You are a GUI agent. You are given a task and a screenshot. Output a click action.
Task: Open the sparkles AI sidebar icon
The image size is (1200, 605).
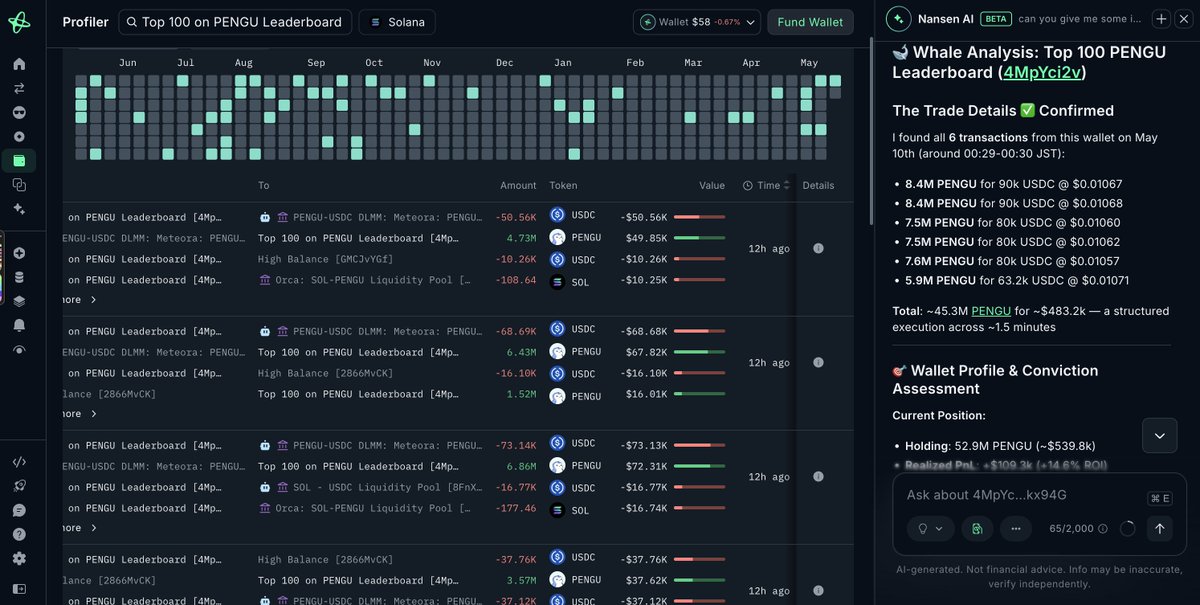pyautogui.click(x=19, y=209)
